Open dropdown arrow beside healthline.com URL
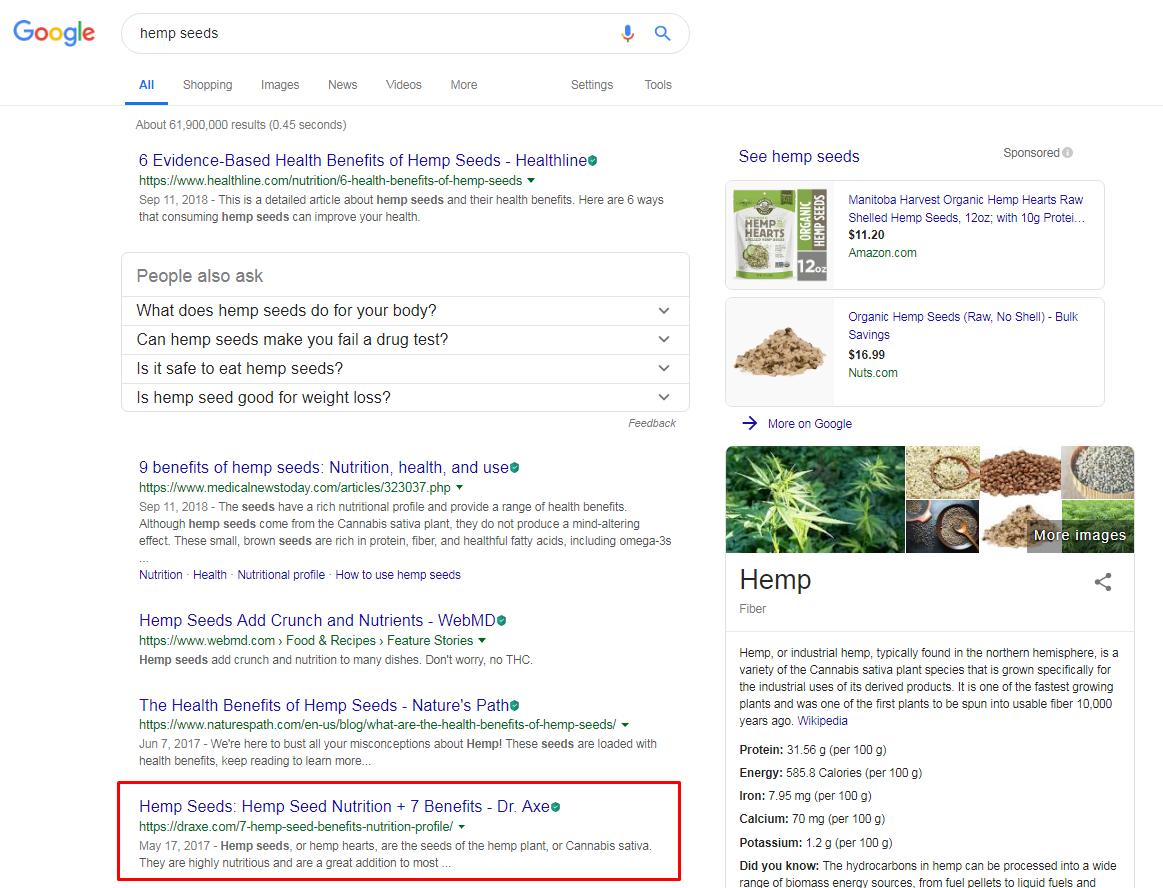 point(530,180)
